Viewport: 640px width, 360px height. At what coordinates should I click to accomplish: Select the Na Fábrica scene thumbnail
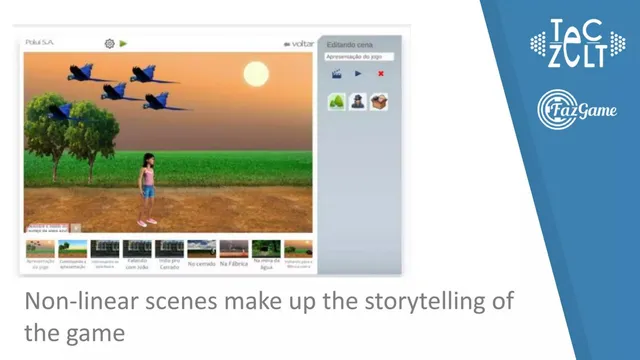234,249
